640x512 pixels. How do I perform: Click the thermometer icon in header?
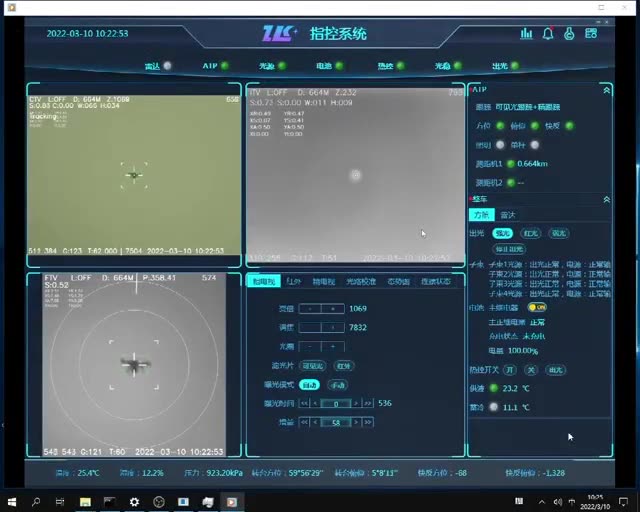[x=569, y=33]
